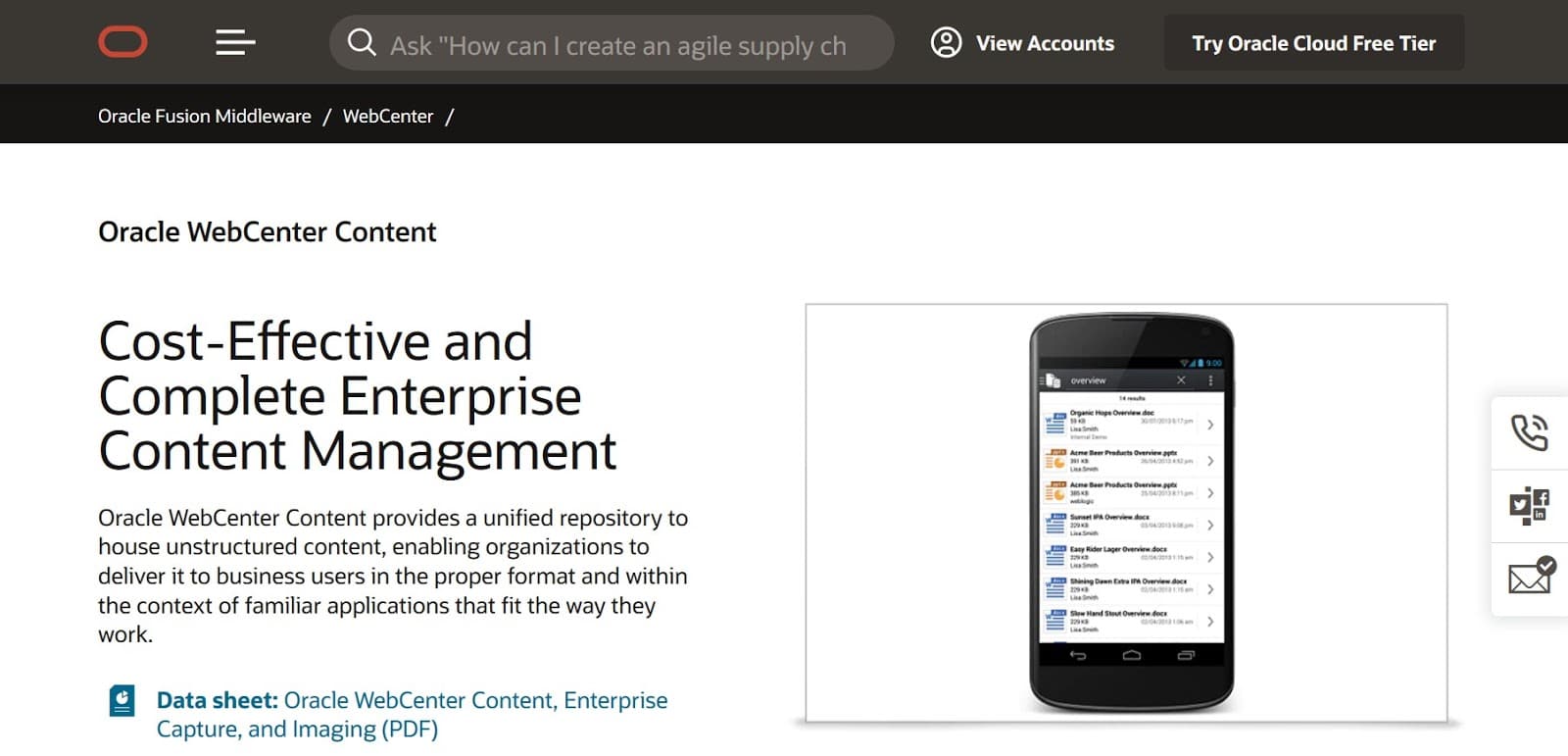Screen dimensions: 1568x756
Task: Click the Cost-Effective and Complete heading
Action: [358, 396]
